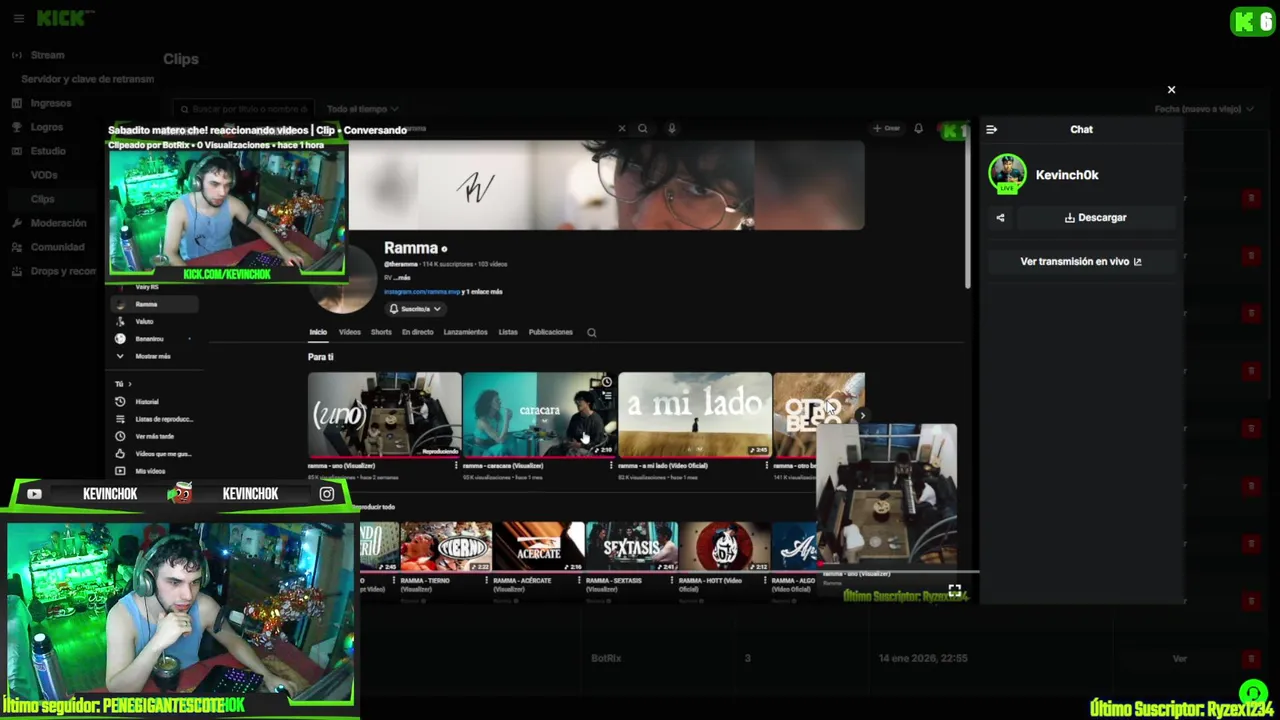Click the TIERNO video thumbnail
Screen dimensions: 1280x720
tap(446, 546)
